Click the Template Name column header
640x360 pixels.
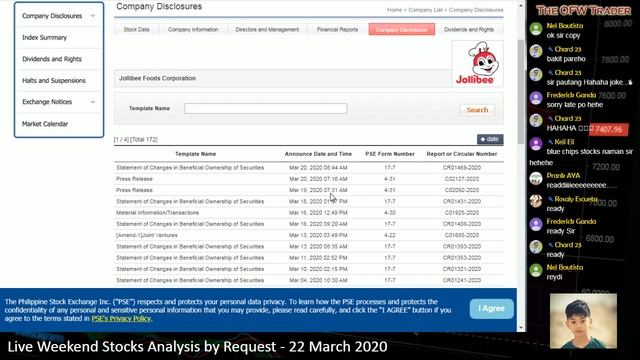pyautogui.click(x=196, y=154)
